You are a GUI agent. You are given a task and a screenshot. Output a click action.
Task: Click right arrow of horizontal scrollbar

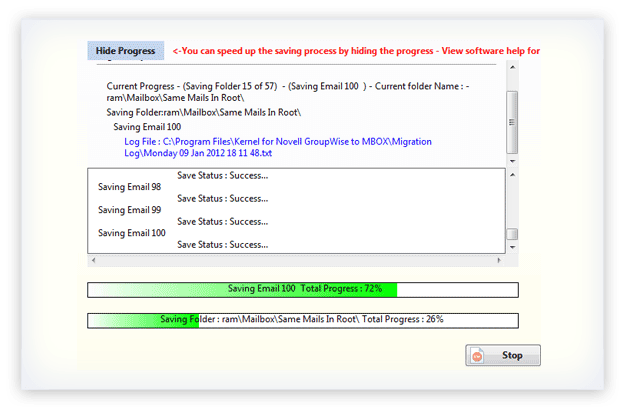coord(499,260)
